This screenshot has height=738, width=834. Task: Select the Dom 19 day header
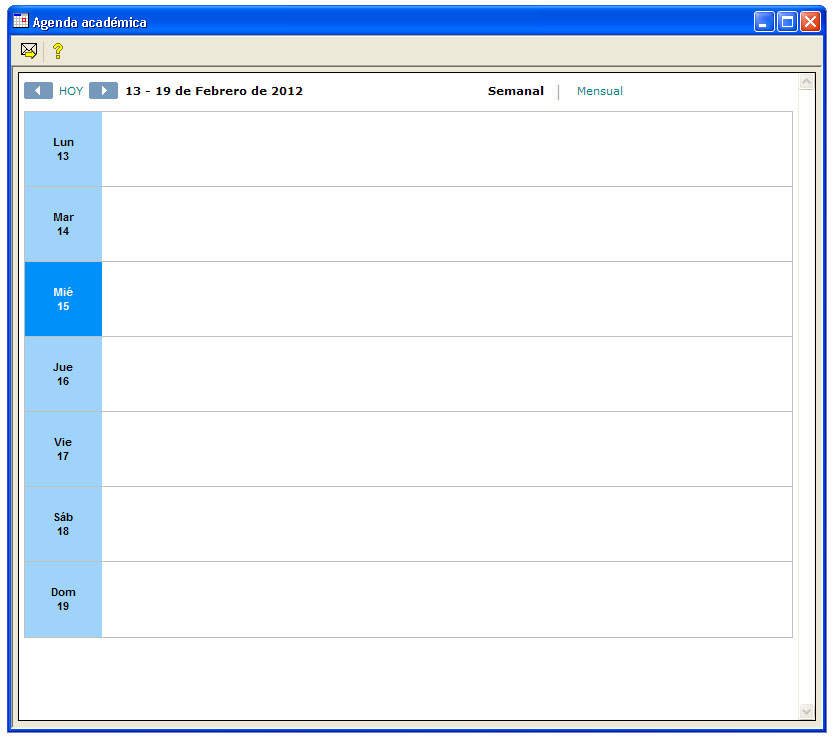pos(63,599)
